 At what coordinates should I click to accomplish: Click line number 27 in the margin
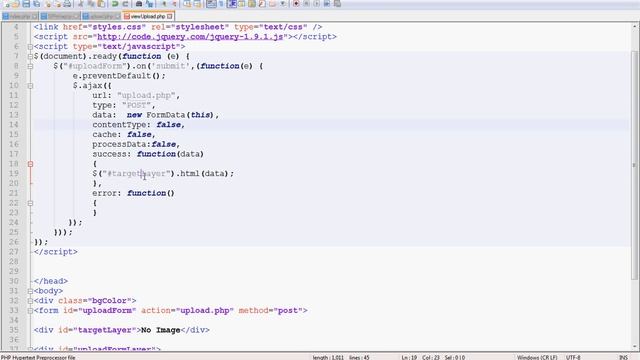point(14,252)
